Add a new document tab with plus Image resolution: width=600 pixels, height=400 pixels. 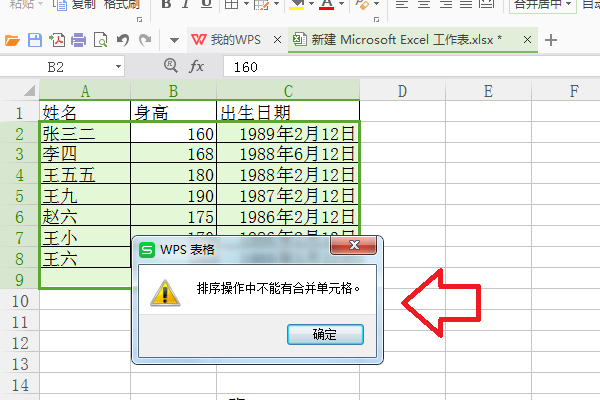click(551, 40)
